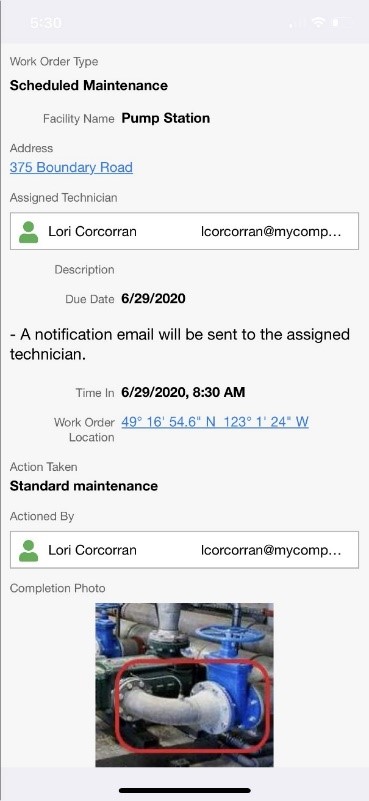
Task: Click the green person icon under Assigned Technician
Action: pos(29,232)
